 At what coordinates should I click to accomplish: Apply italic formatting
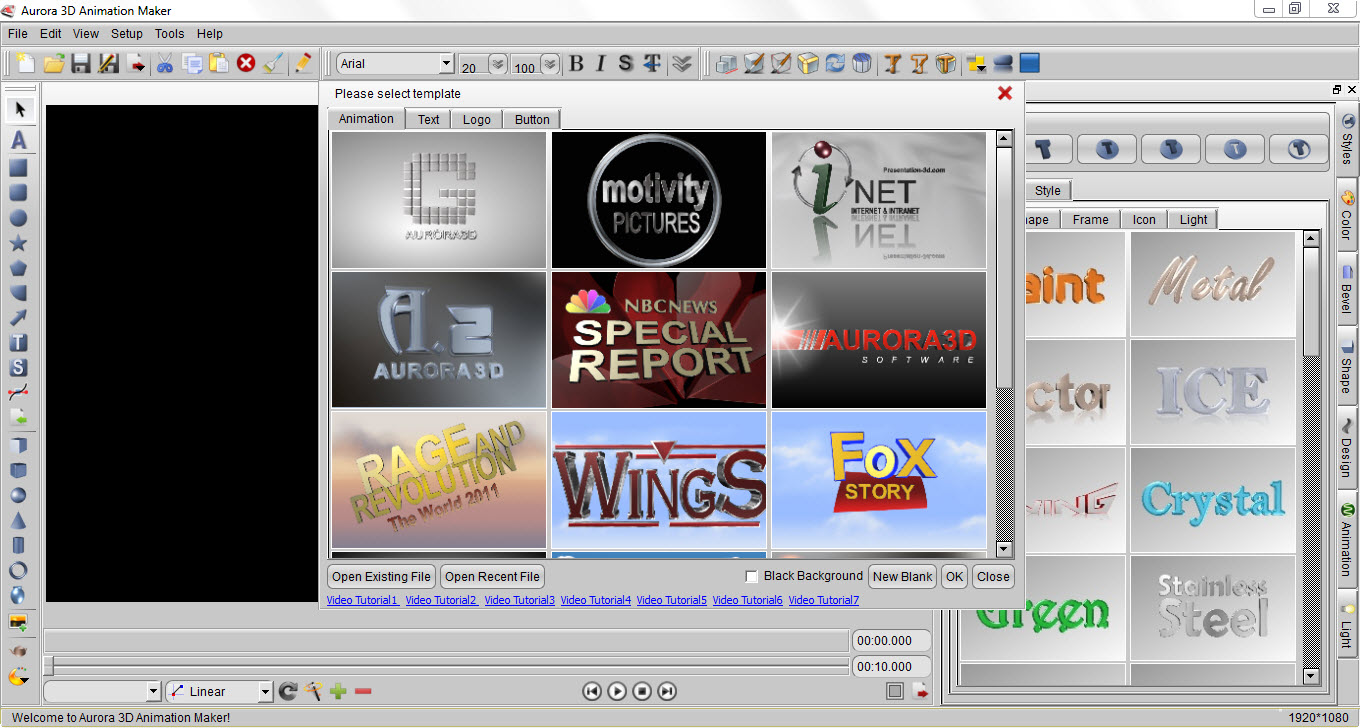pyautogui.click(x=601, y=63)
